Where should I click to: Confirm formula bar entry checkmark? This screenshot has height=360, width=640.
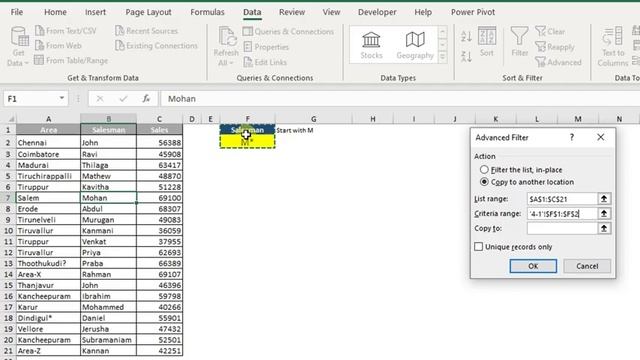(x=123, y=99)
